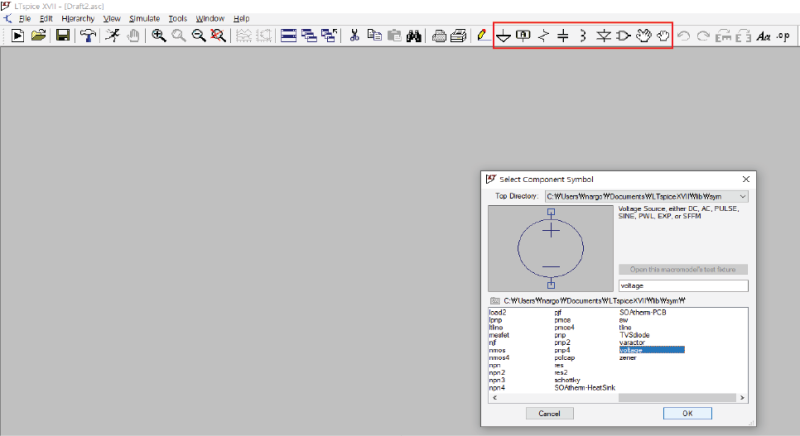Open the Tools menu
This screenshot has height=436, width=800.
coord(178,18)
